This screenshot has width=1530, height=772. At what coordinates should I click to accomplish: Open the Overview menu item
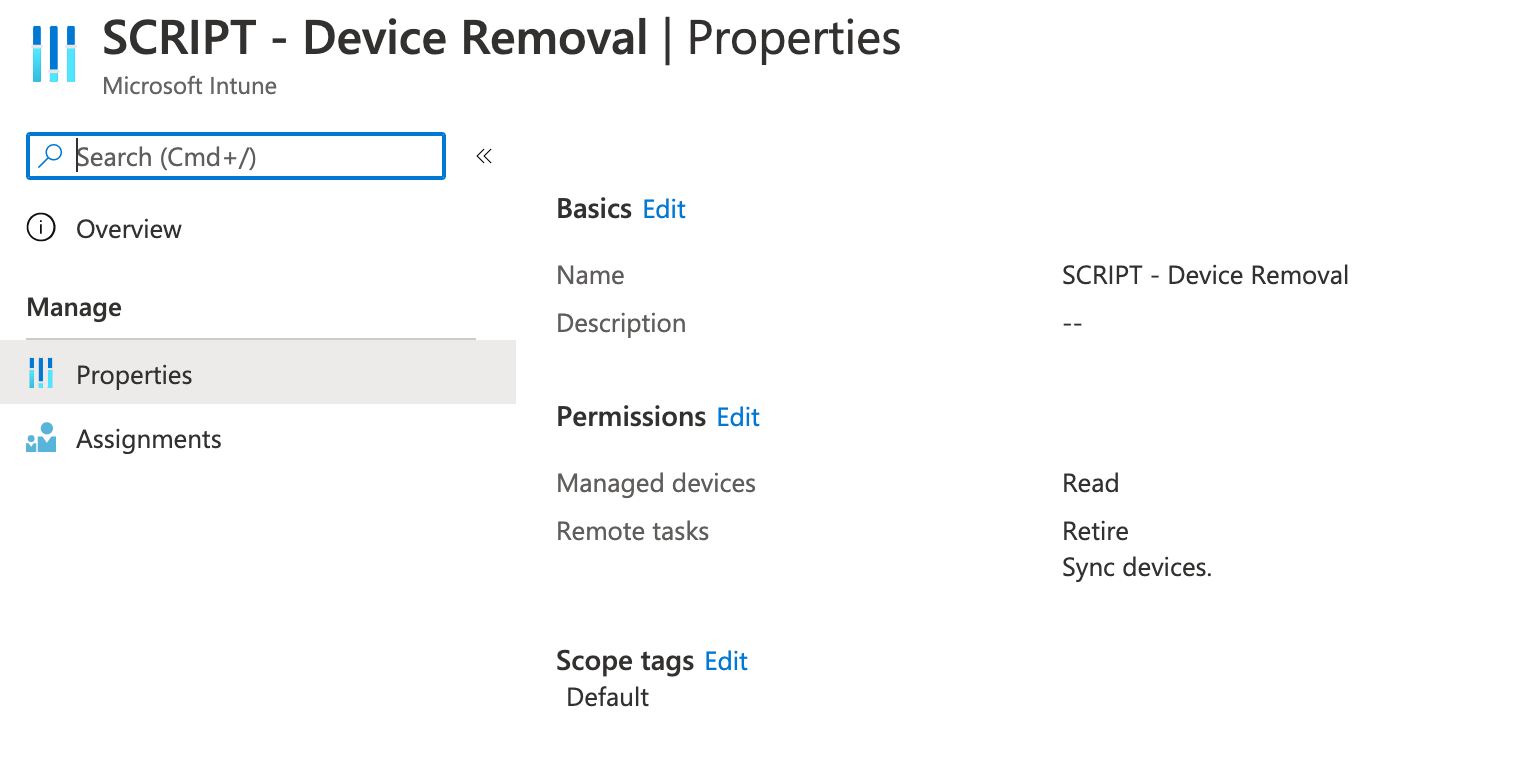129,229
